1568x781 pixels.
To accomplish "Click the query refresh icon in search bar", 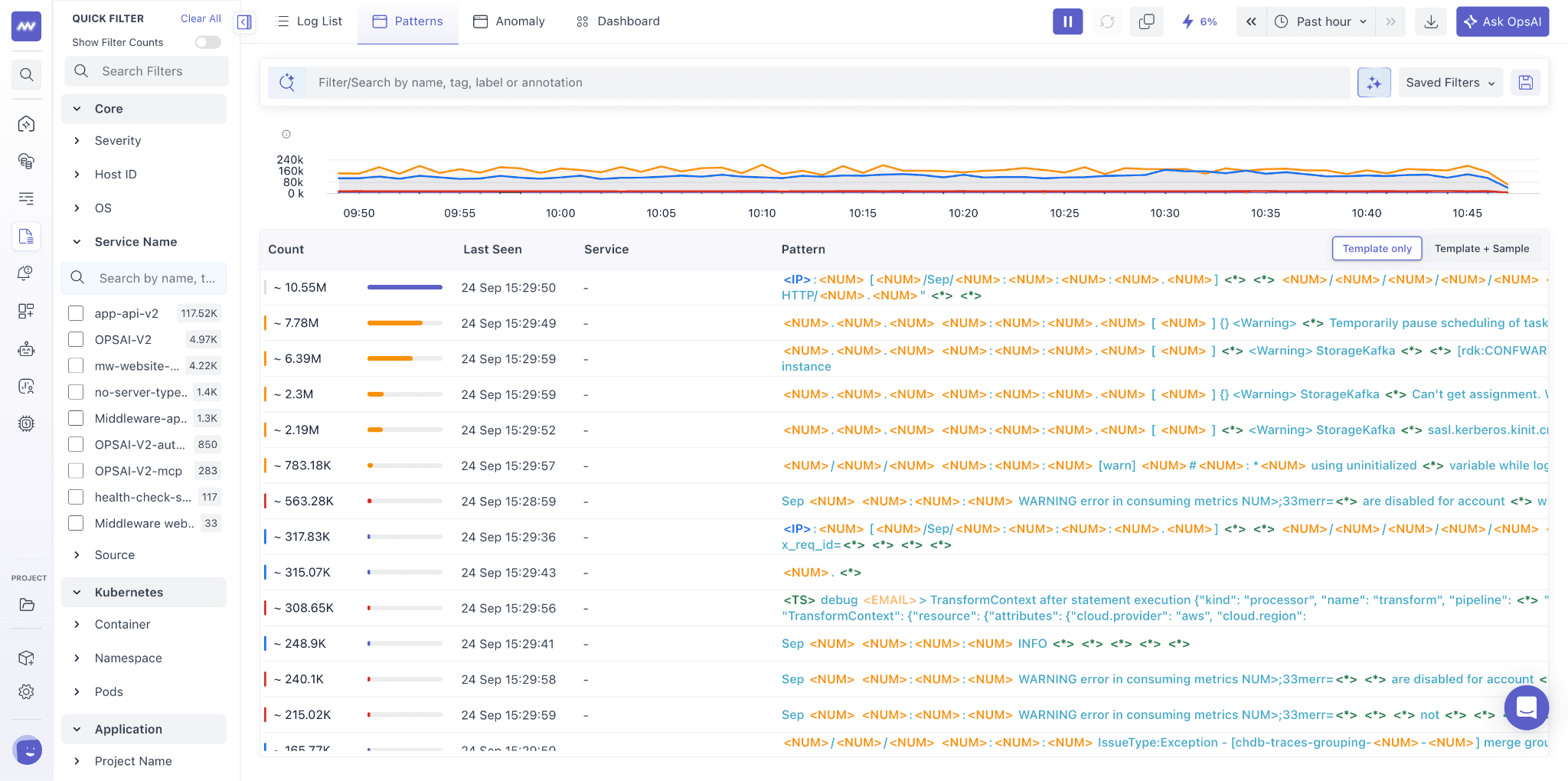I will point(287,83).
